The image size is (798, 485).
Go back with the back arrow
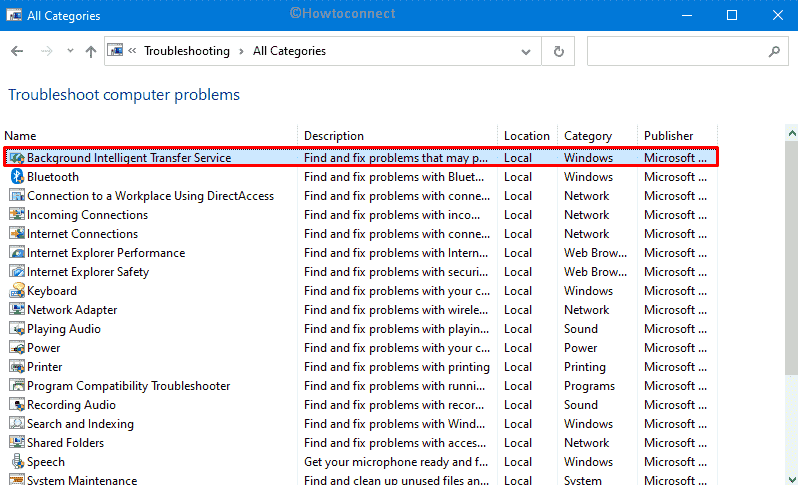(x=17, y=51)
